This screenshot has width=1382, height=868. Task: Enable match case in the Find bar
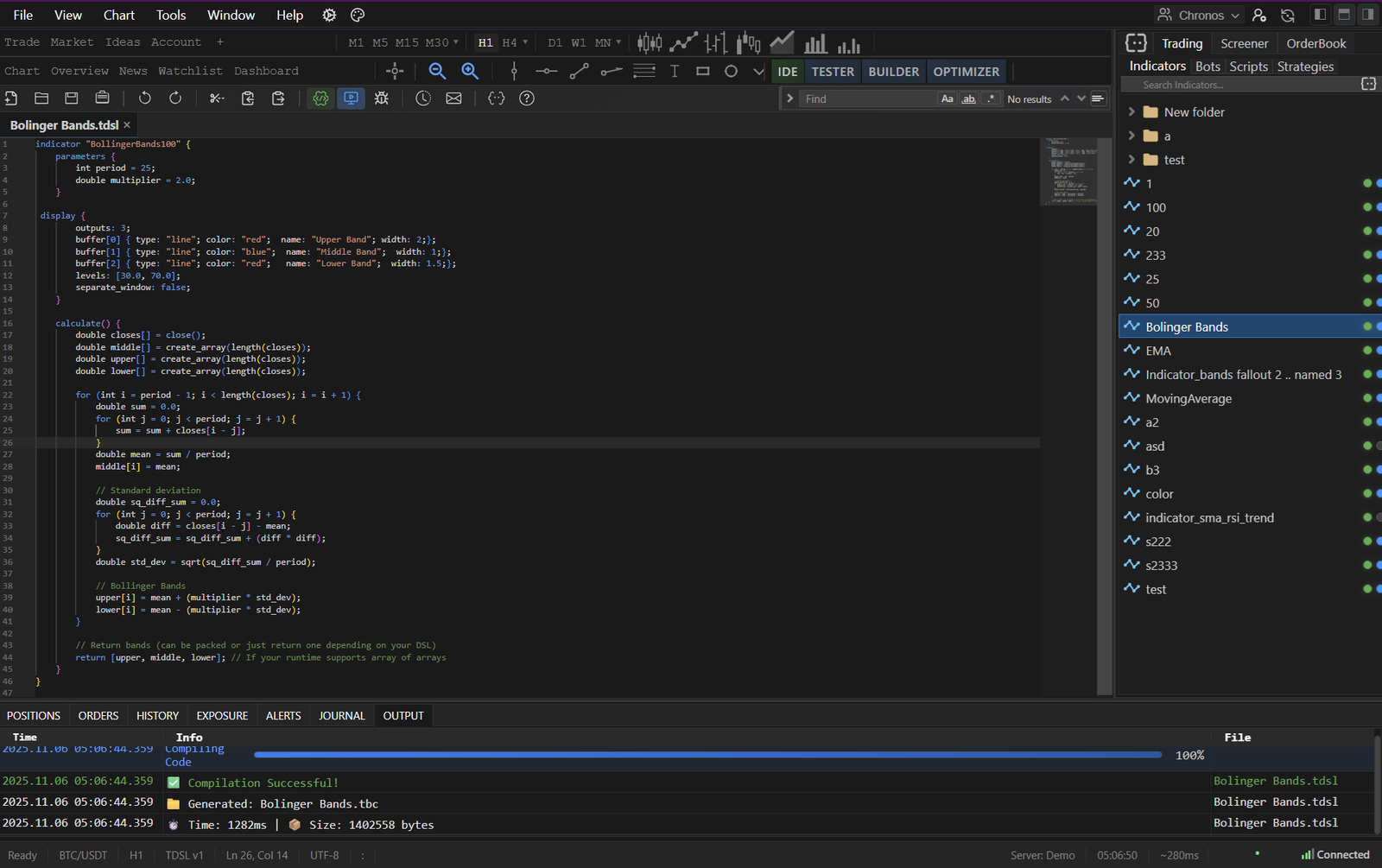947,98
